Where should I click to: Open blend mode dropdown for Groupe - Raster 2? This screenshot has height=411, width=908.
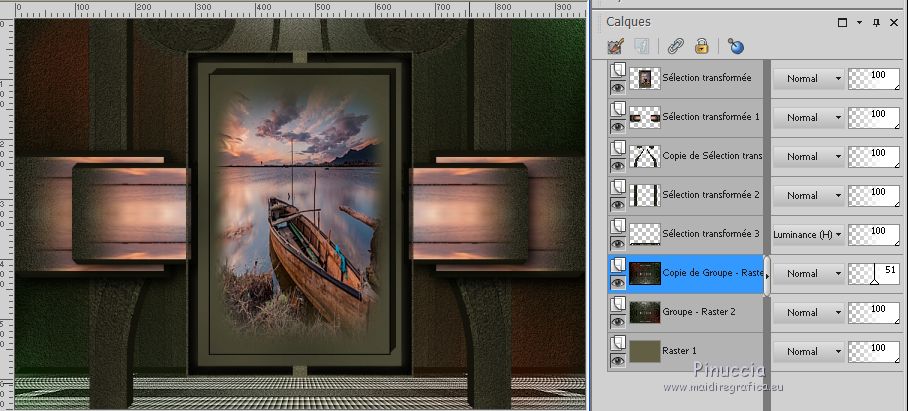pyautogui.click(x=808, y=313)
